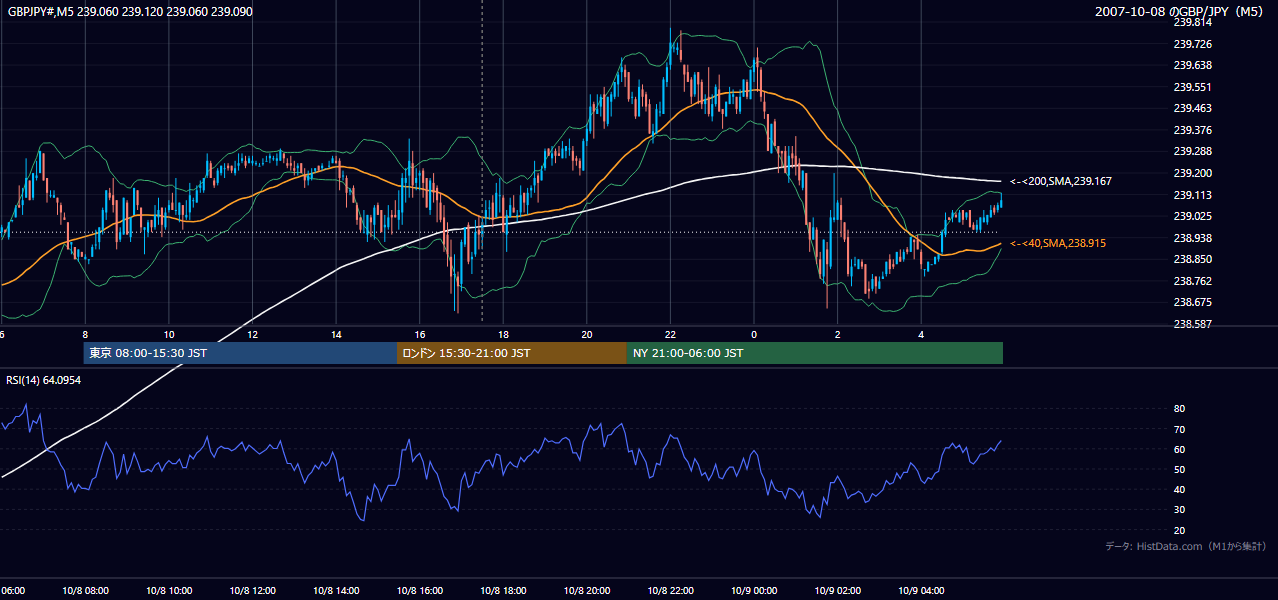Click the bottom date label 10/8 10:00
The width and height of the screenshot is (1278, 600).
(x=169, y=591)
